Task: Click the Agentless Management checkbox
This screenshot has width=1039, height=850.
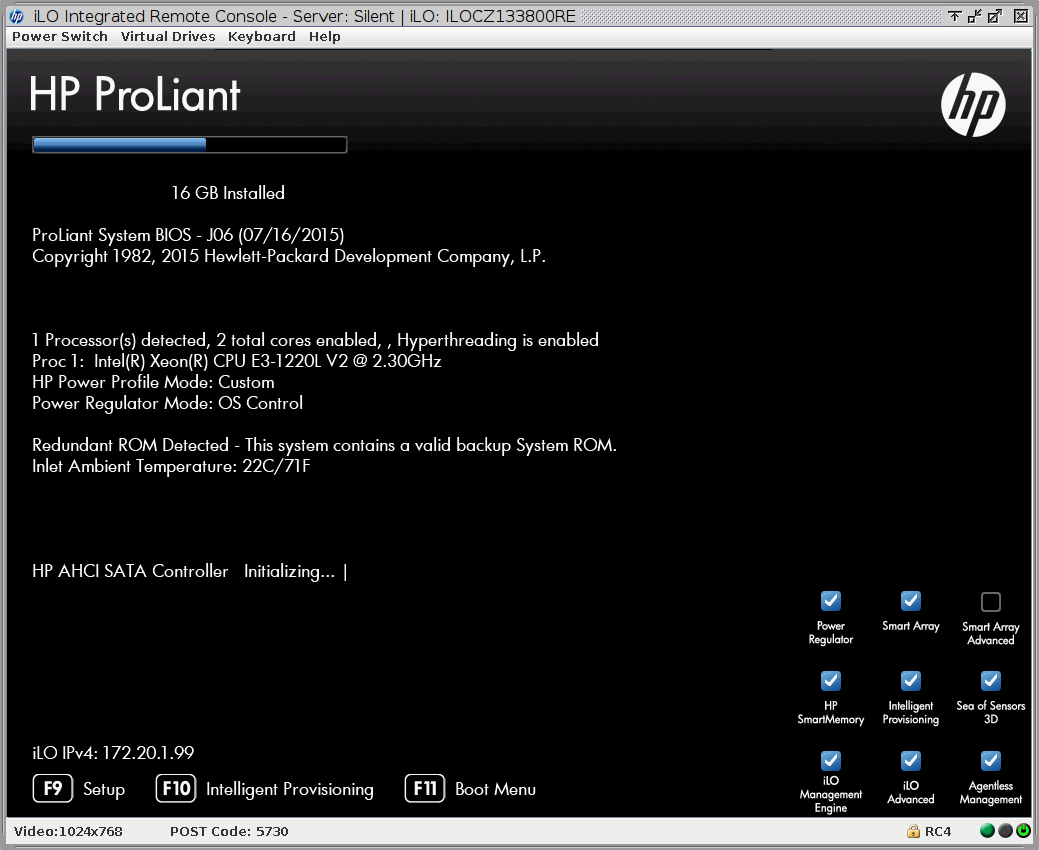Action: [991, 761]
